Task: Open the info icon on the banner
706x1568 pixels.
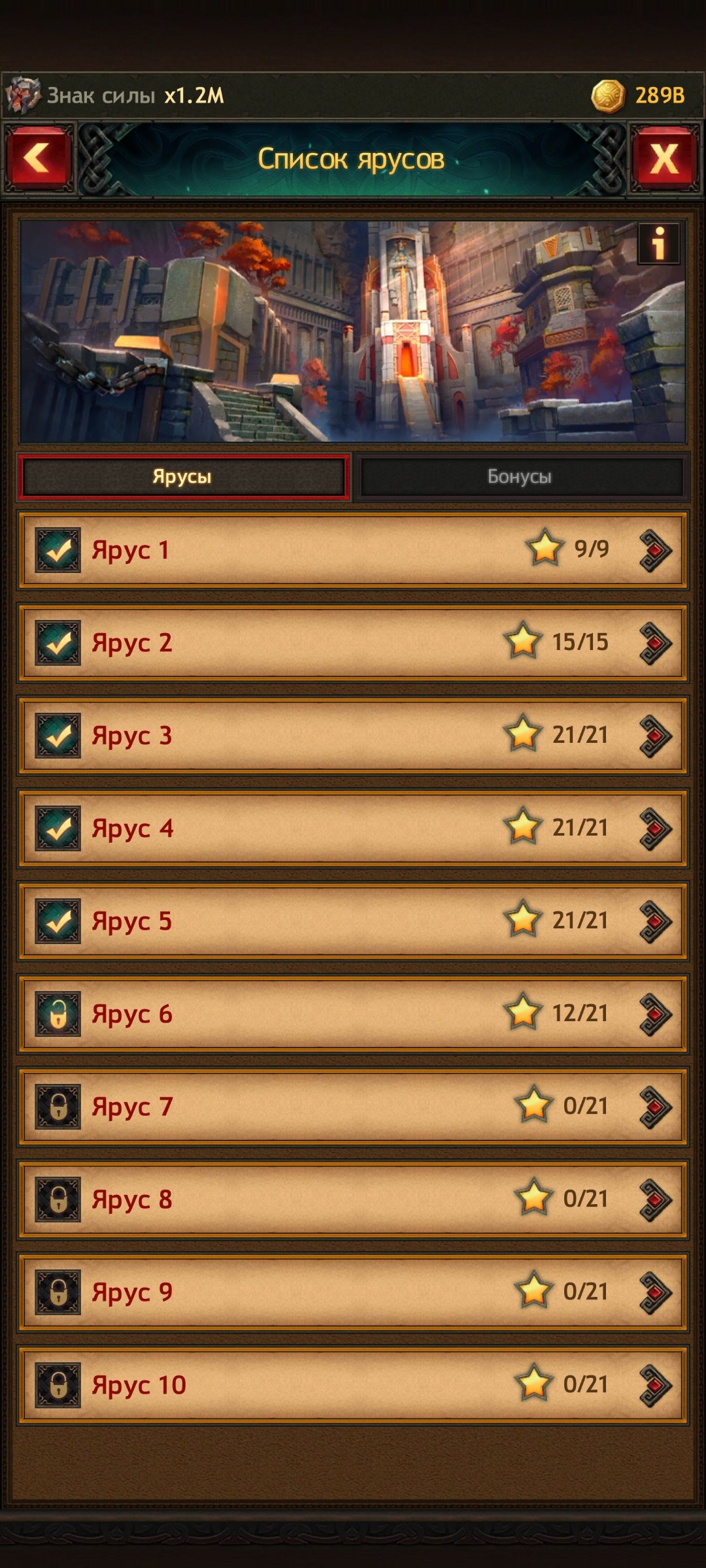Action: (x=659, y=243)
